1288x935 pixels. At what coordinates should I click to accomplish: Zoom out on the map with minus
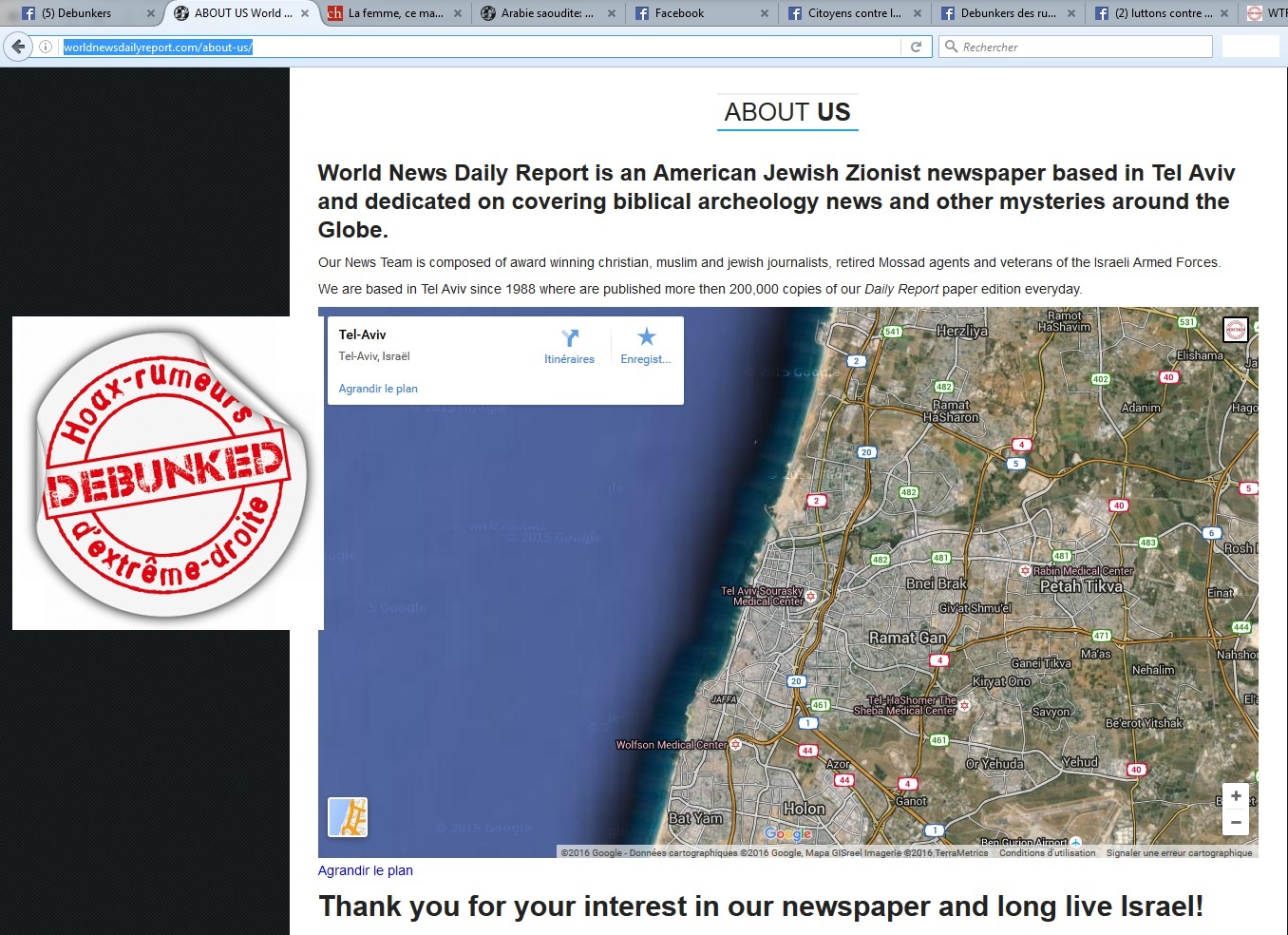[x=1236, y=823]
